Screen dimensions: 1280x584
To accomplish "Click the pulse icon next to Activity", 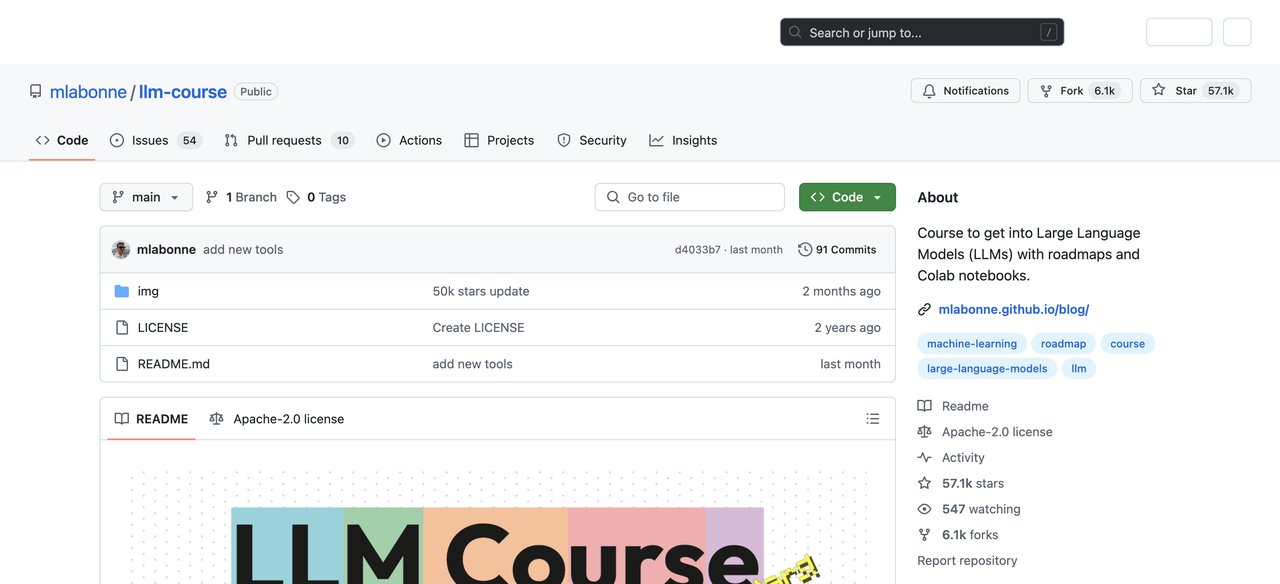I will tap(924, 457).
